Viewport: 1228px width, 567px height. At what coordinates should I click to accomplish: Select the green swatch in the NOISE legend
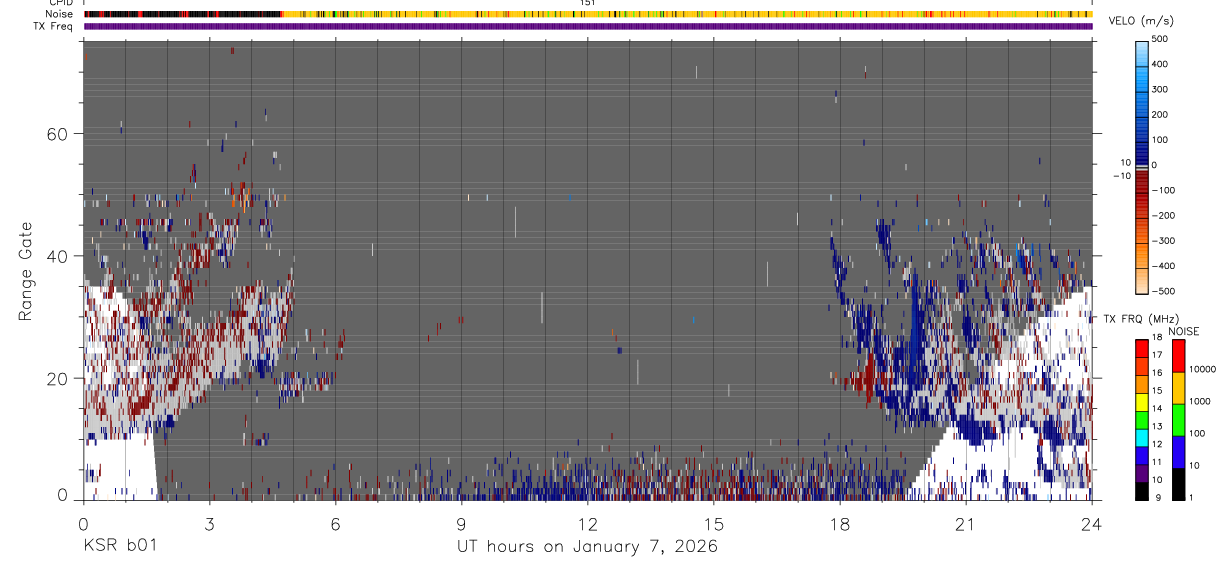[x=1178, y=420]
